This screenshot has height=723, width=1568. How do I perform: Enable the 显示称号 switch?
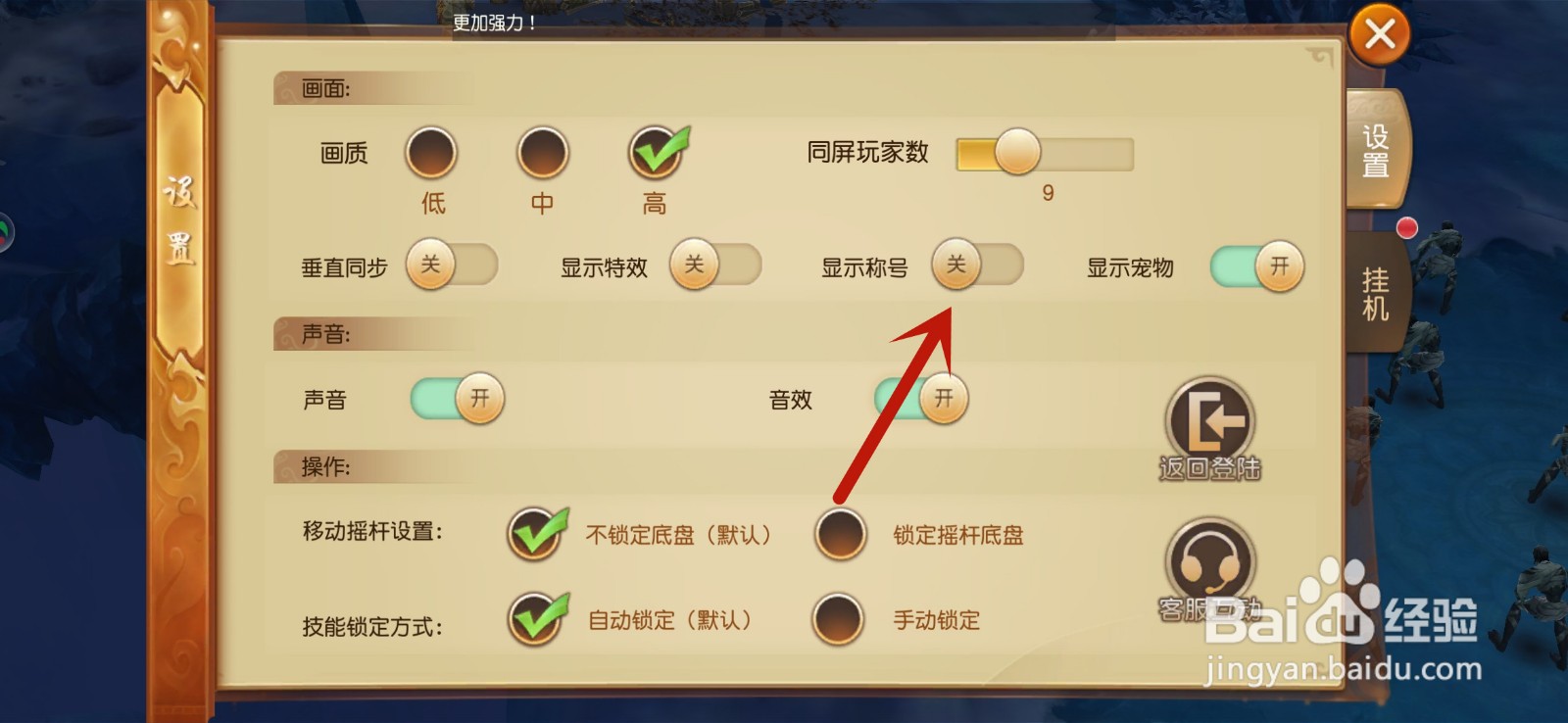click(x=977, y=265)
